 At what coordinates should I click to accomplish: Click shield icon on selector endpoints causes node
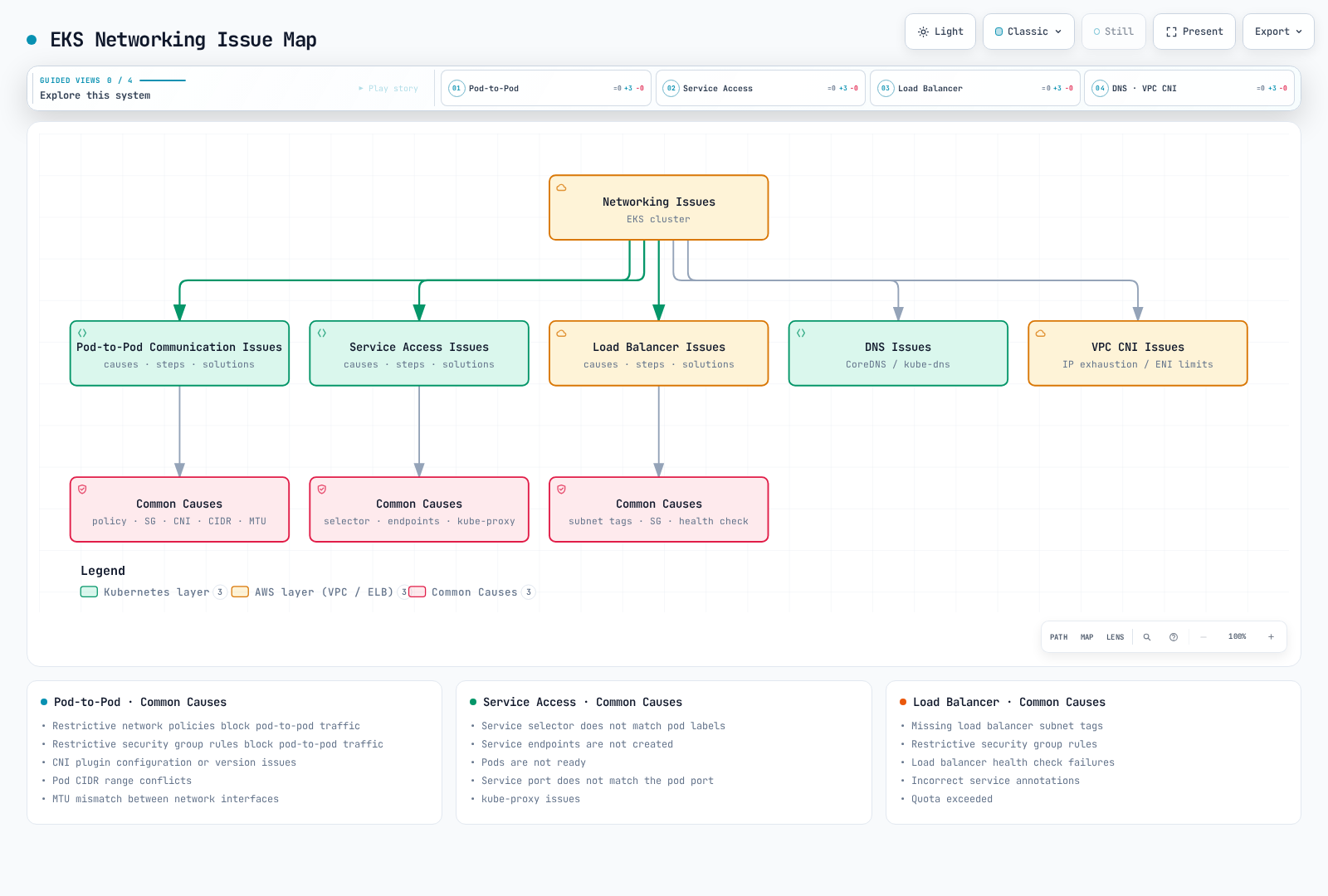click(322, 489)
